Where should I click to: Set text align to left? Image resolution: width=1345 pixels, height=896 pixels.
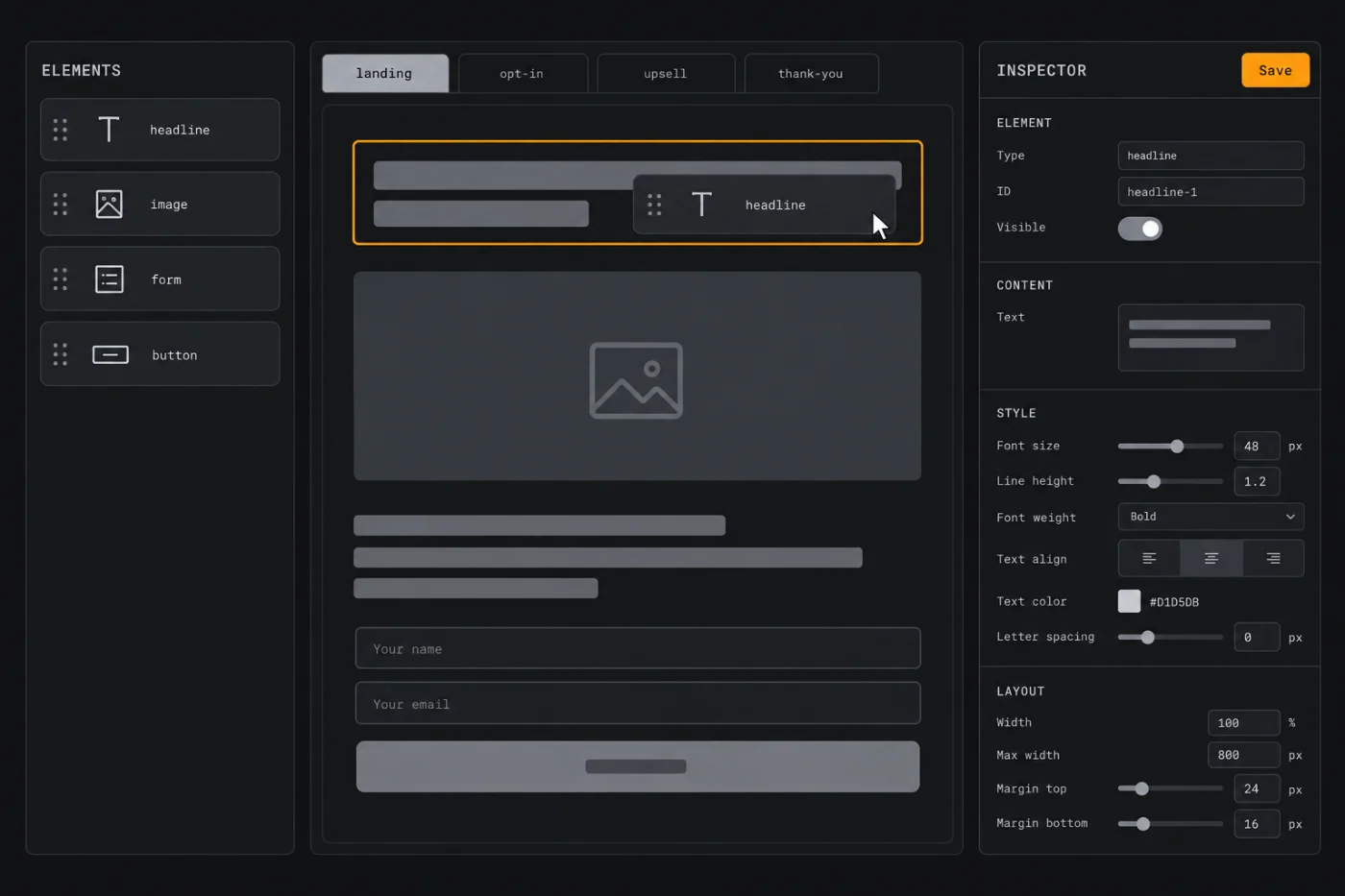tap(1149, 558)
